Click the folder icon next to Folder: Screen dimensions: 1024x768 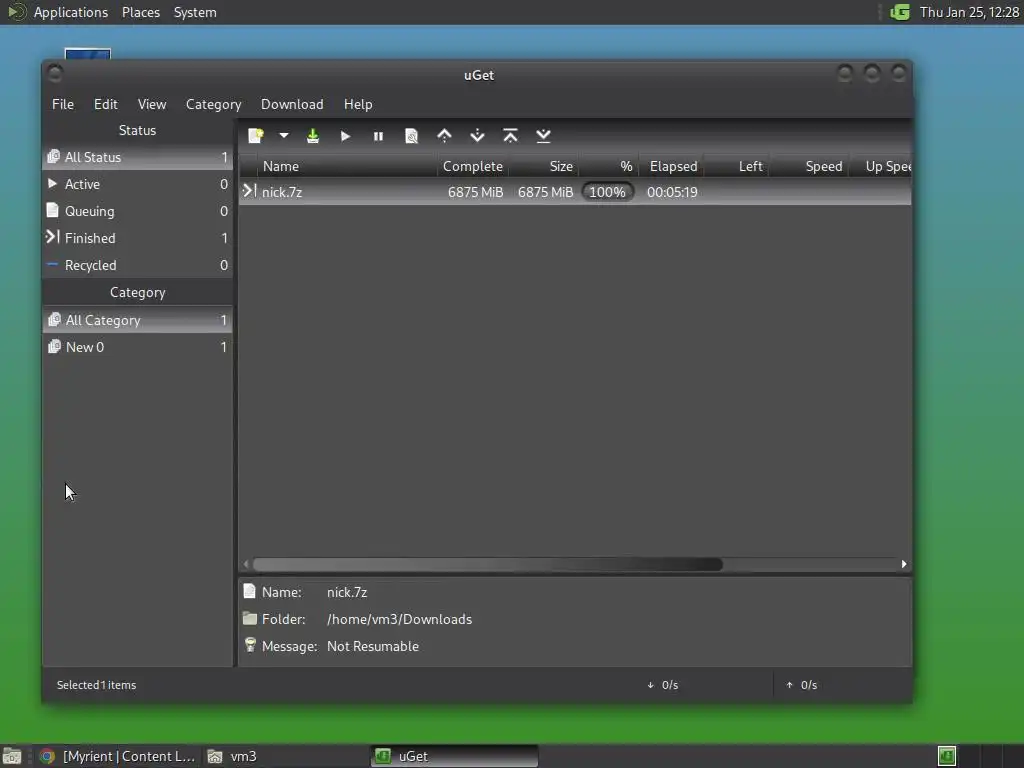tap(249, 618)
